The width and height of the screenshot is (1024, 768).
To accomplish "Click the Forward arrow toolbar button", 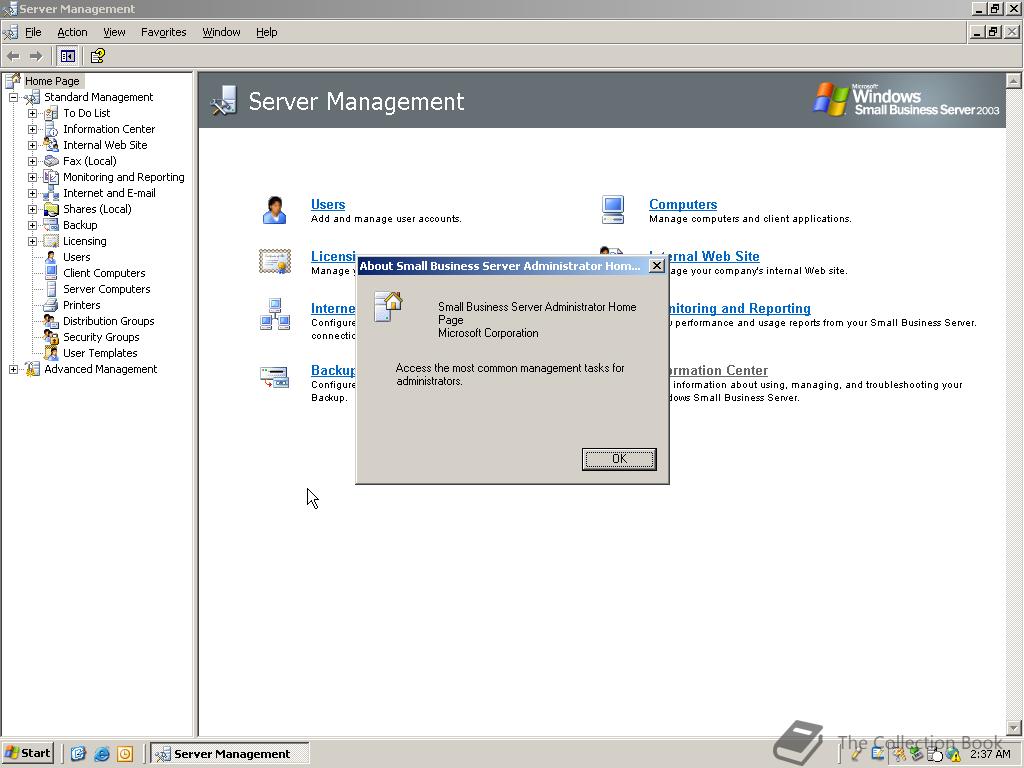I will (x=36, y=56).
